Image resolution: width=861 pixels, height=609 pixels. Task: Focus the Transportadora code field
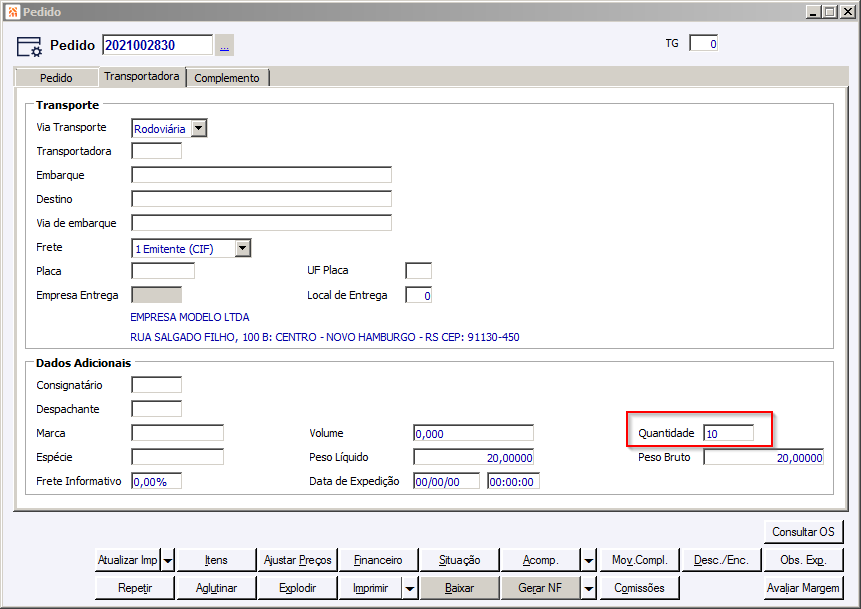click(156, 151)
